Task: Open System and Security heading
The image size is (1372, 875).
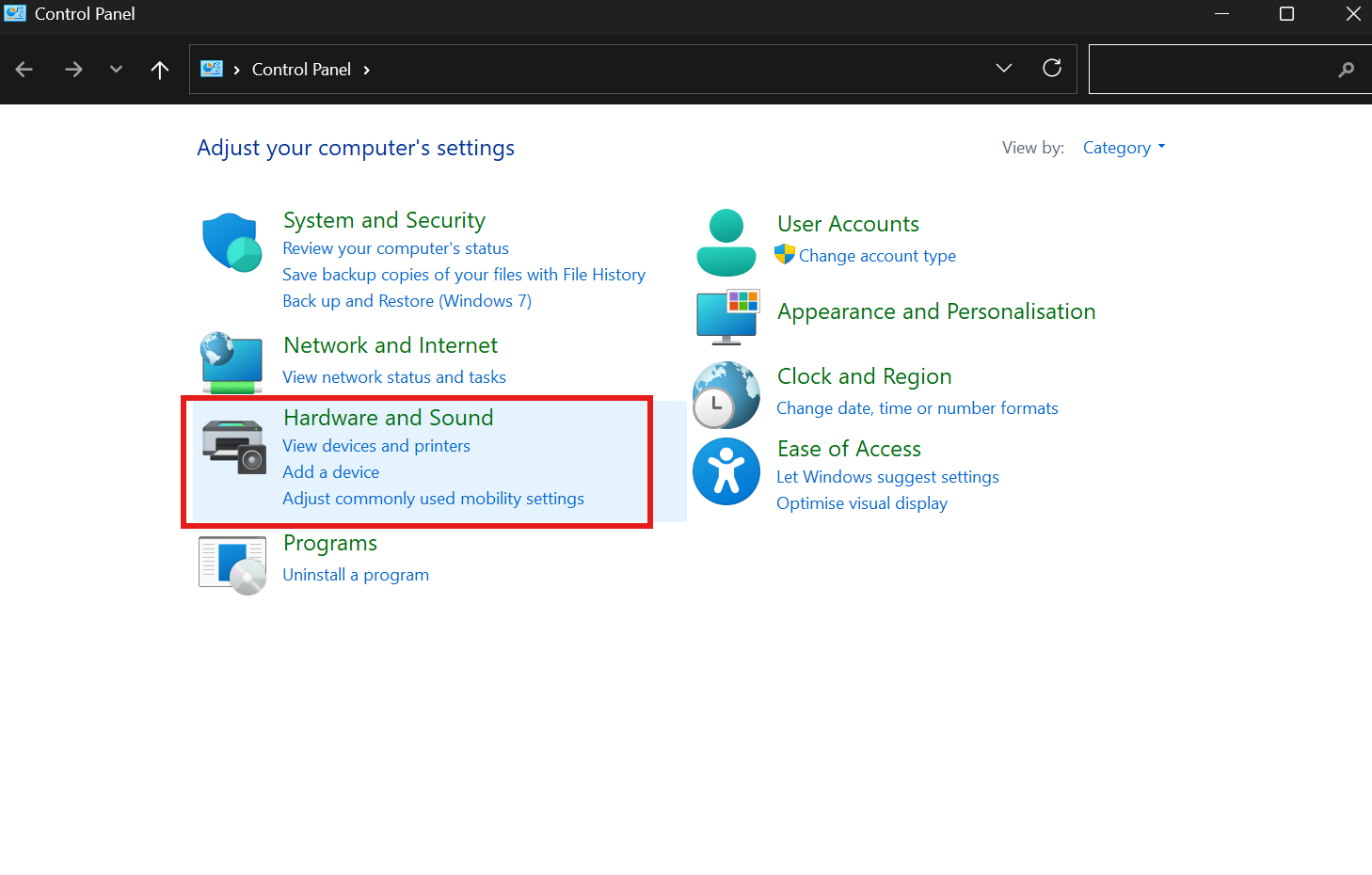Action: [x=384, y=220]
